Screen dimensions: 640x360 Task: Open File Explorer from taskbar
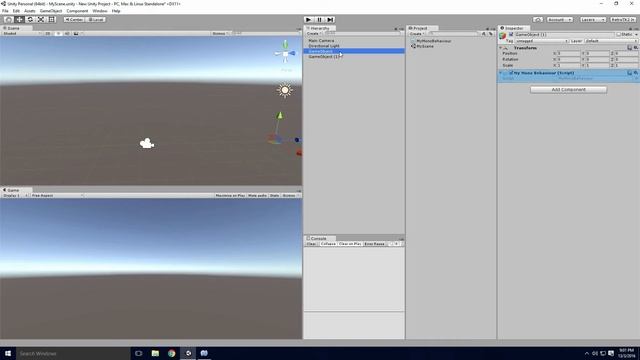(x=155, y=353)
